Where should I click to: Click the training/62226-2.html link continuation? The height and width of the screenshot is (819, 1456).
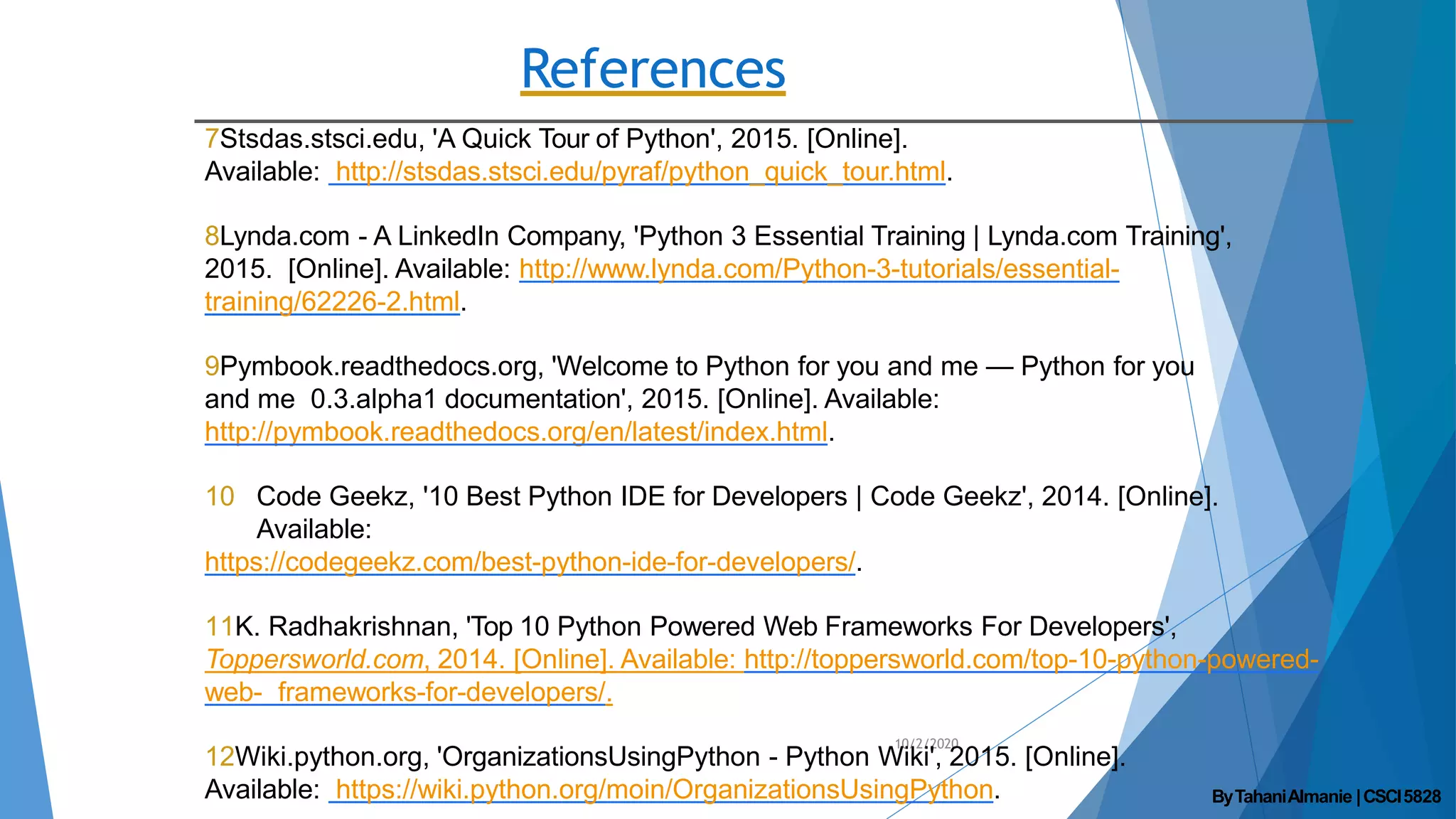tap(332, 301)
